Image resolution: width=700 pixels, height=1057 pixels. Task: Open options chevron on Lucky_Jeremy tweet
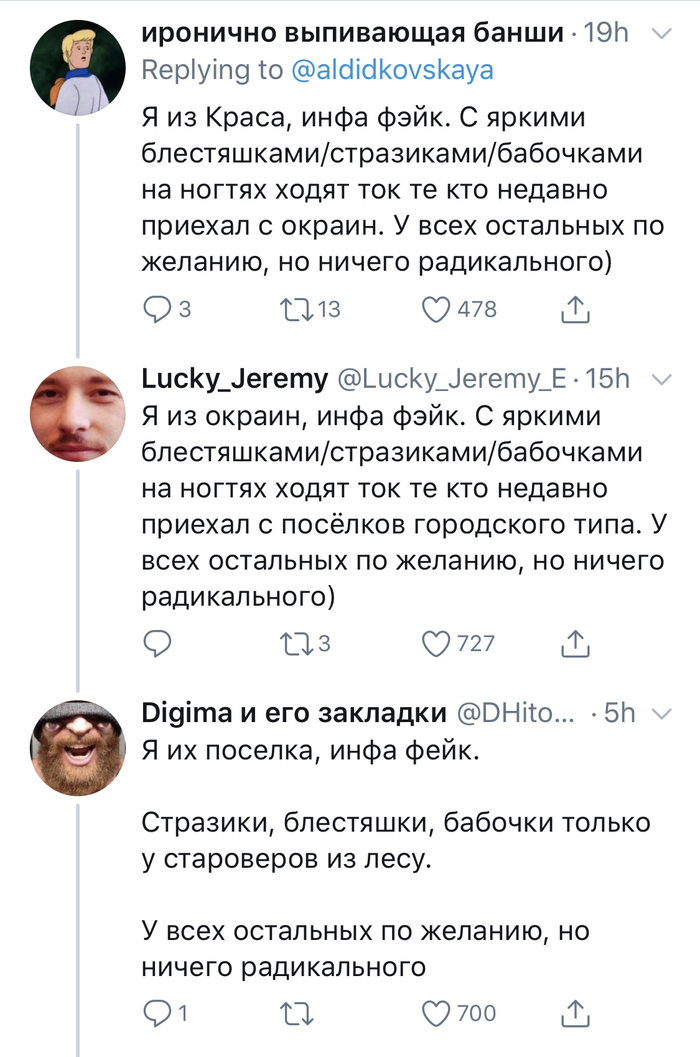coord(661,379)
